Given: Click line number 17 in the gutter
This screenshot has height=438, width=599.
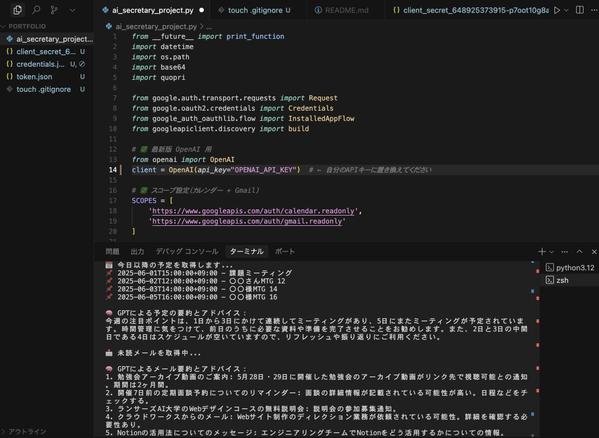Looking at the screenshot, I should coord(113,200).
